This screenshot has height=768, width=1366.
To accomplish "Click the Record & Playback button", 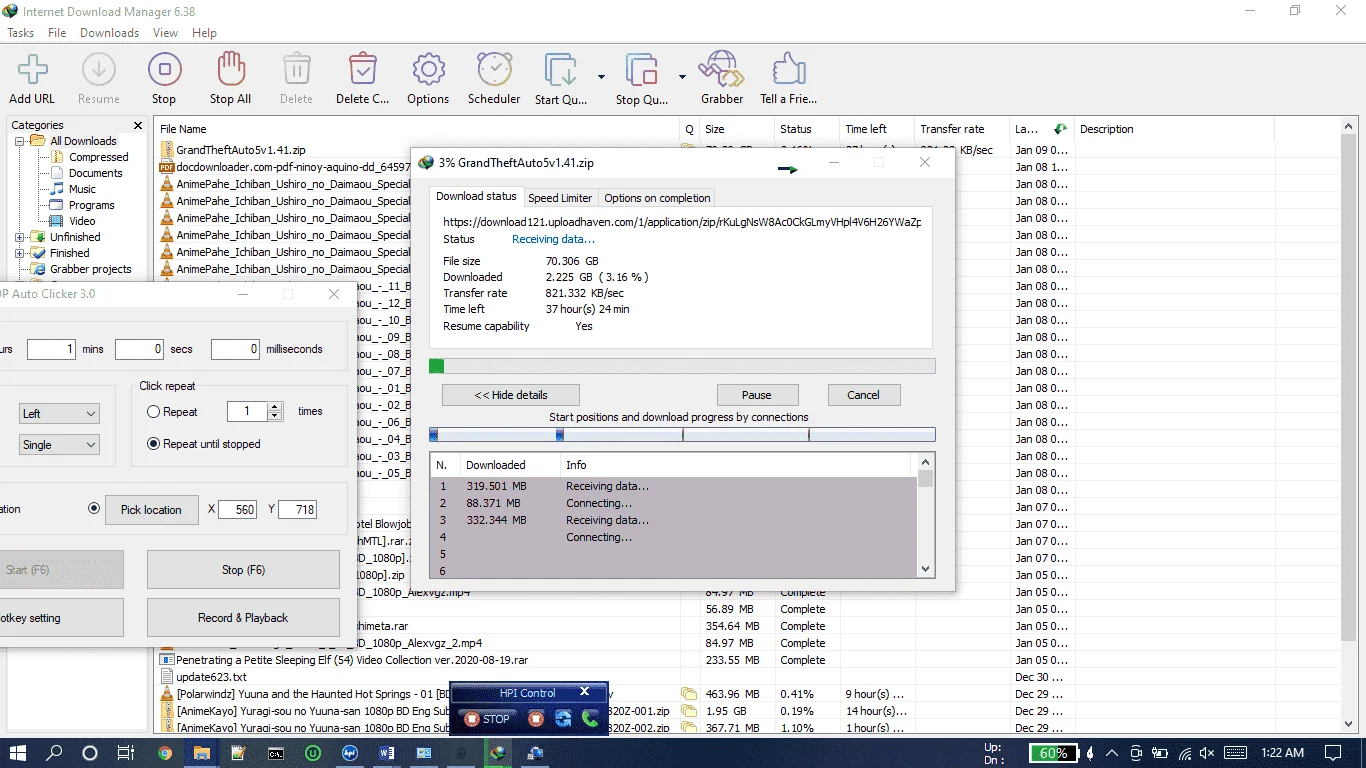I will coord(243,617).
